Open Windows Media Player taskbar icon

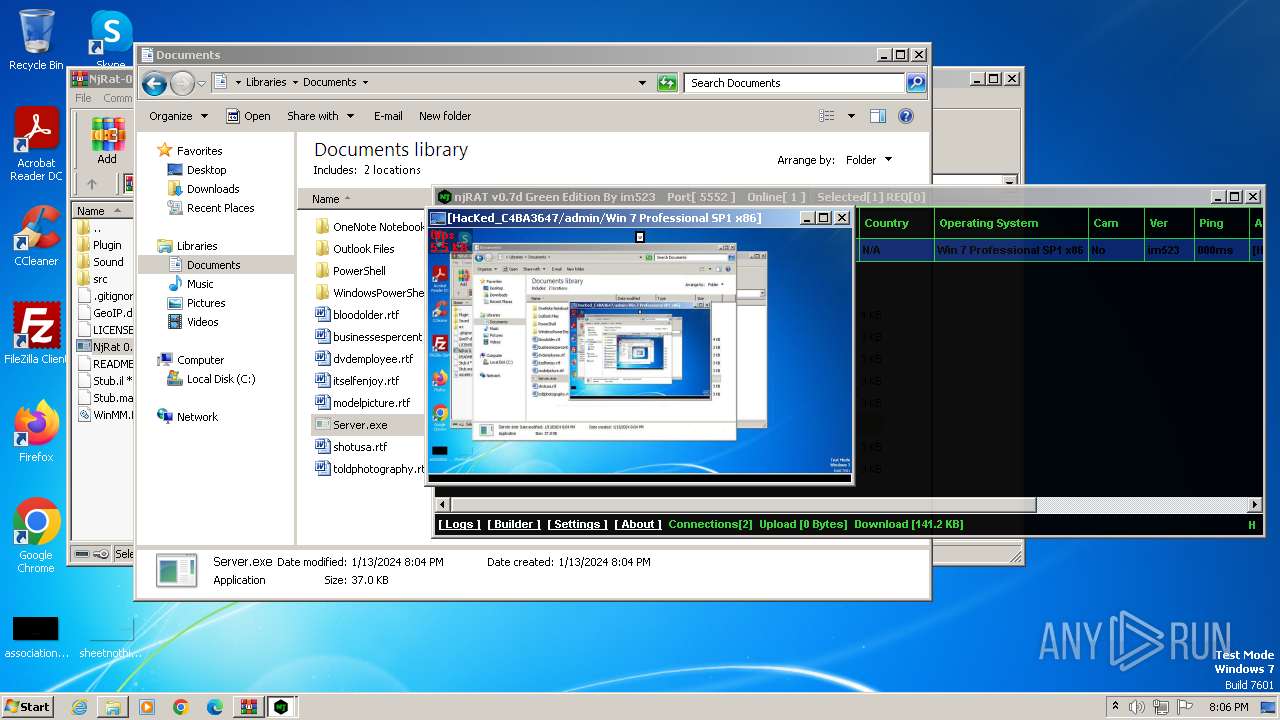tap(147, 707)
